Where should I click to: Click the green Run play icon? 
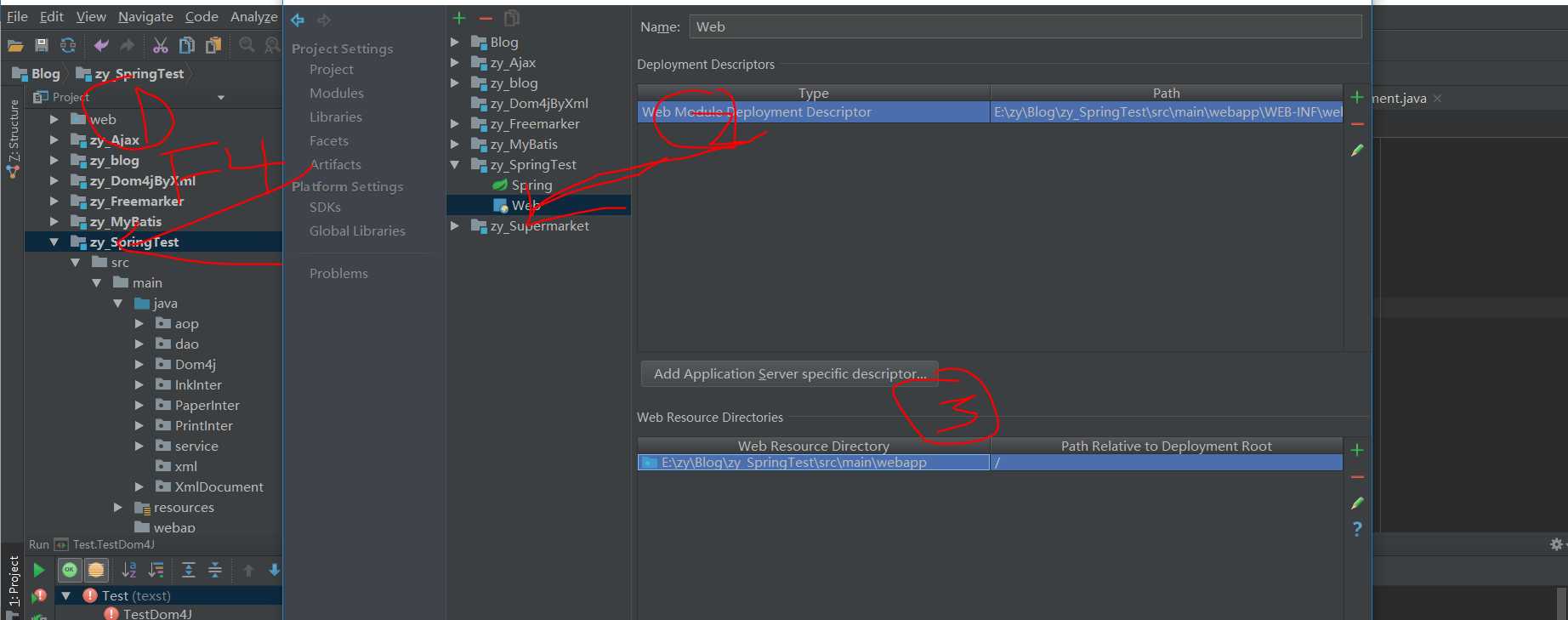[39, 570]
